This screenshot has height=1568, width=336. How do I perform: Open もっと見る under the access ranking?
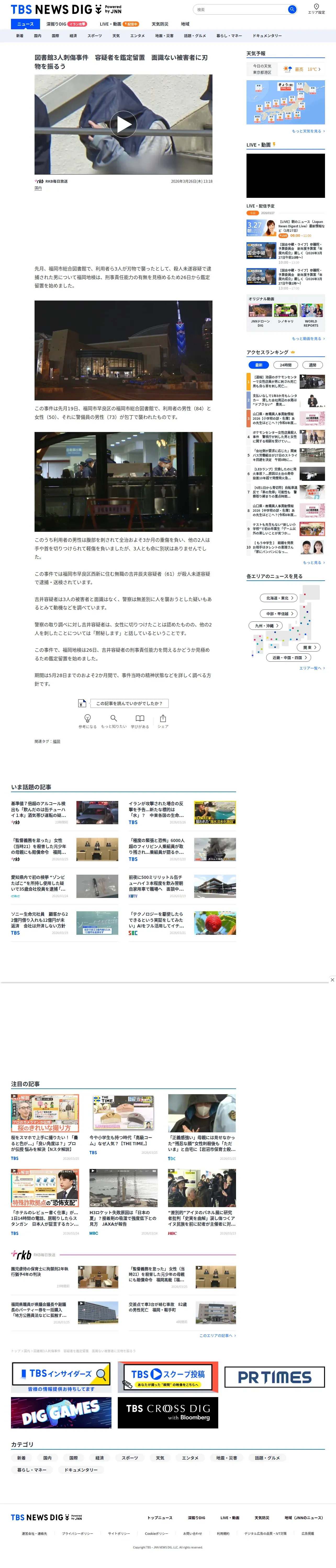[313, 562]
